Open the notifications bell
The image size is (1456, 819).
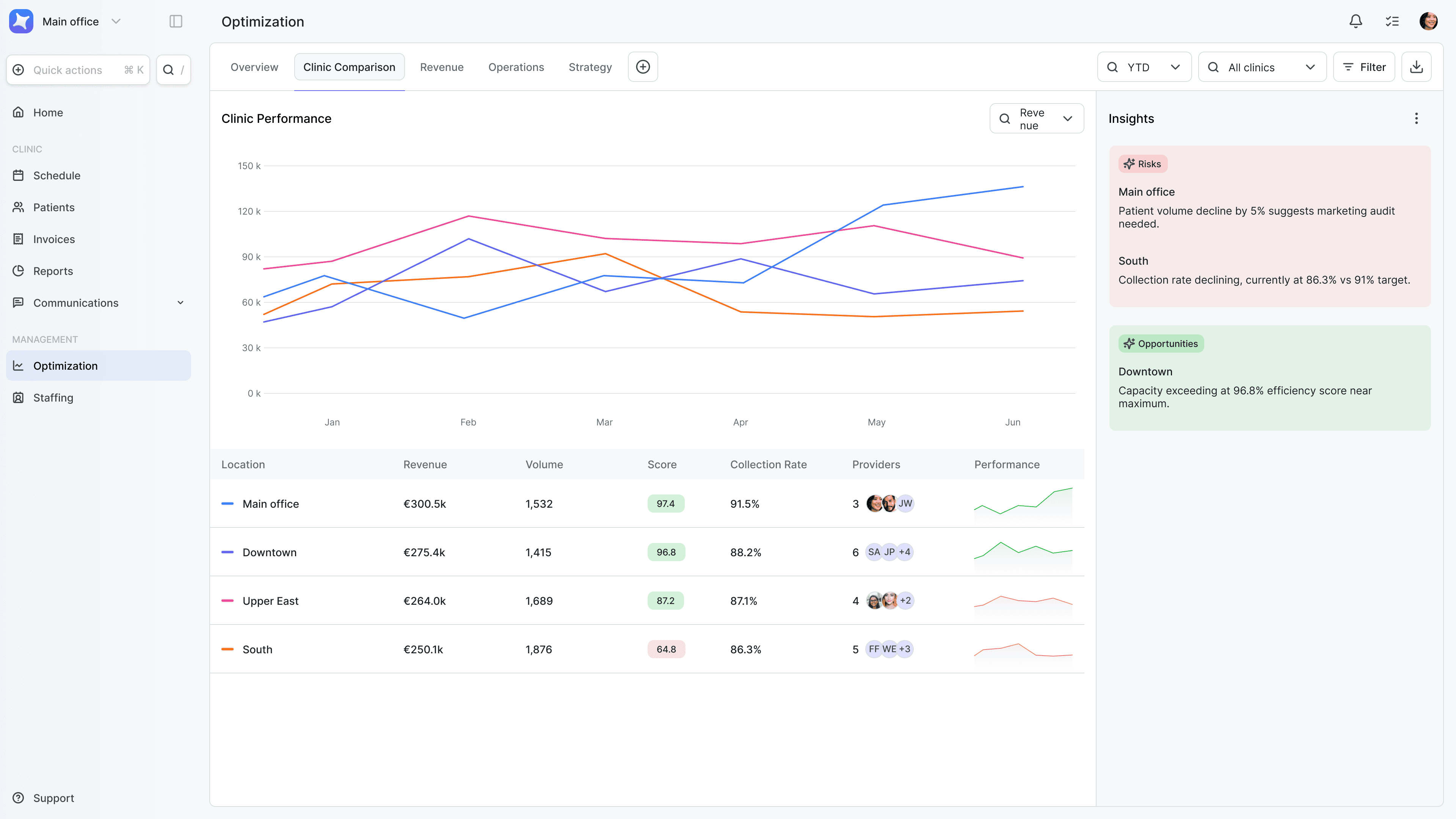[1356, 22]
